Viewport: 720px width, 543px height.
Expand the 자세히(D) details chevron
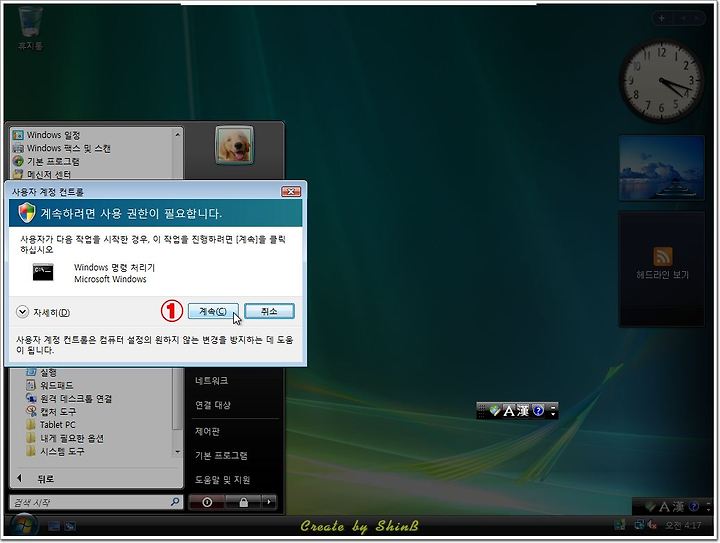22,312
